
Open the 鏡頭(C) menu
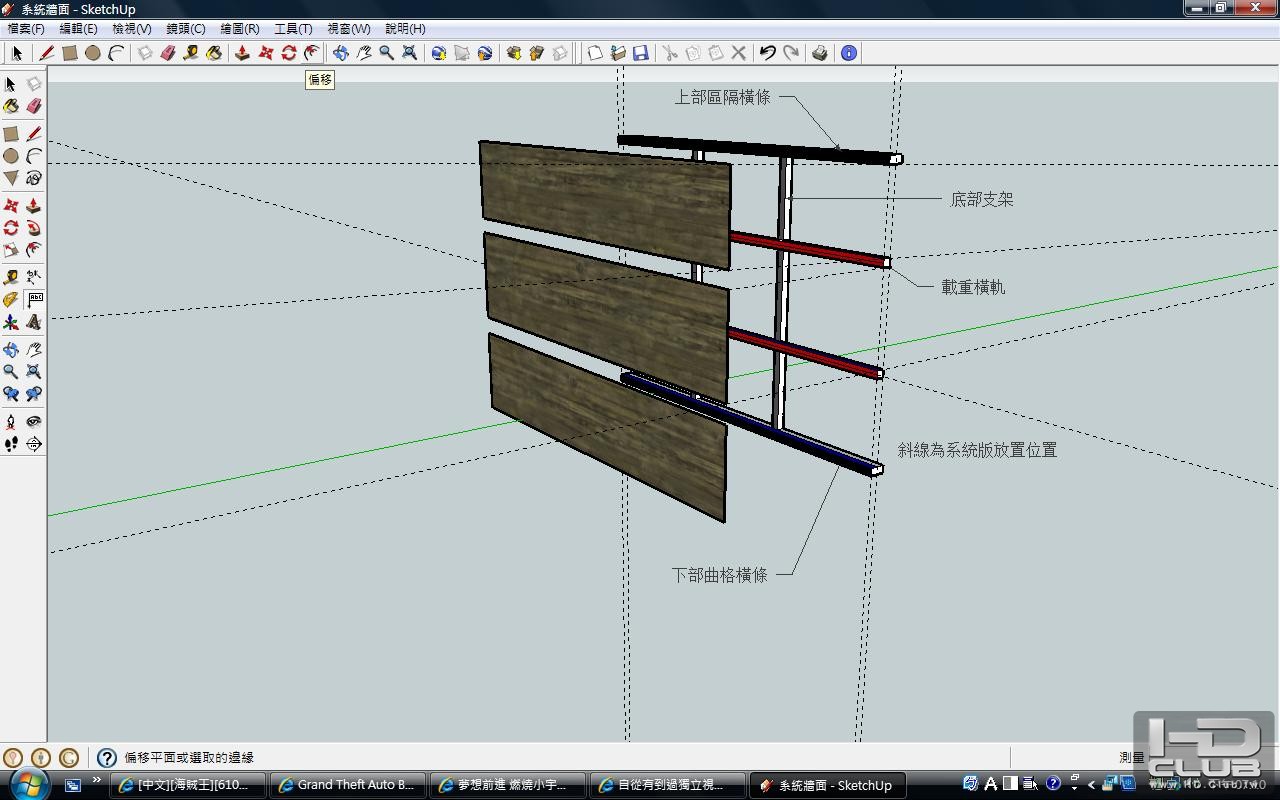click(x=185, y=29)
